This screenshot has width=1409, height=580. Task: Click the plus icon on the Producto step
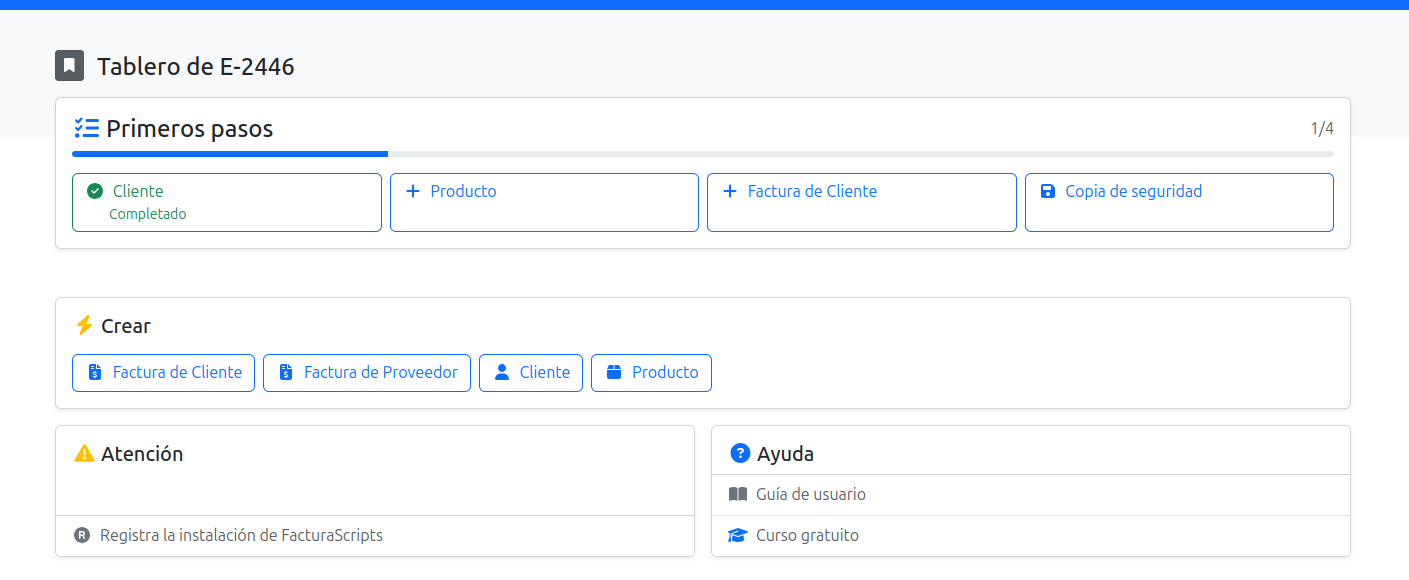point(413,191)
